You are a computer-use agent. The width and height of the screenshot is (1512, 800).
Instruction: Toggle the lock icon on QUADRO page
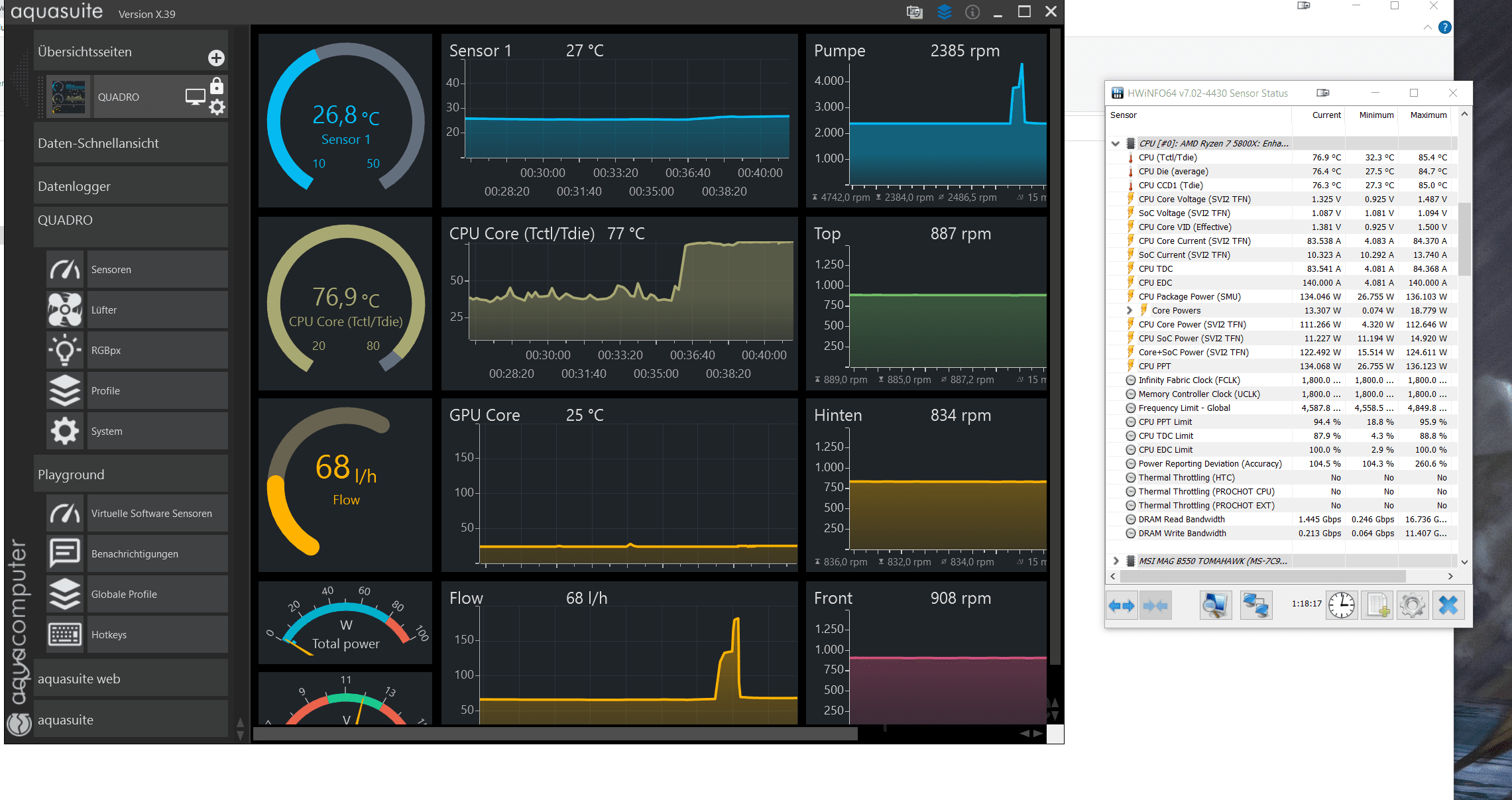(217, 86)
